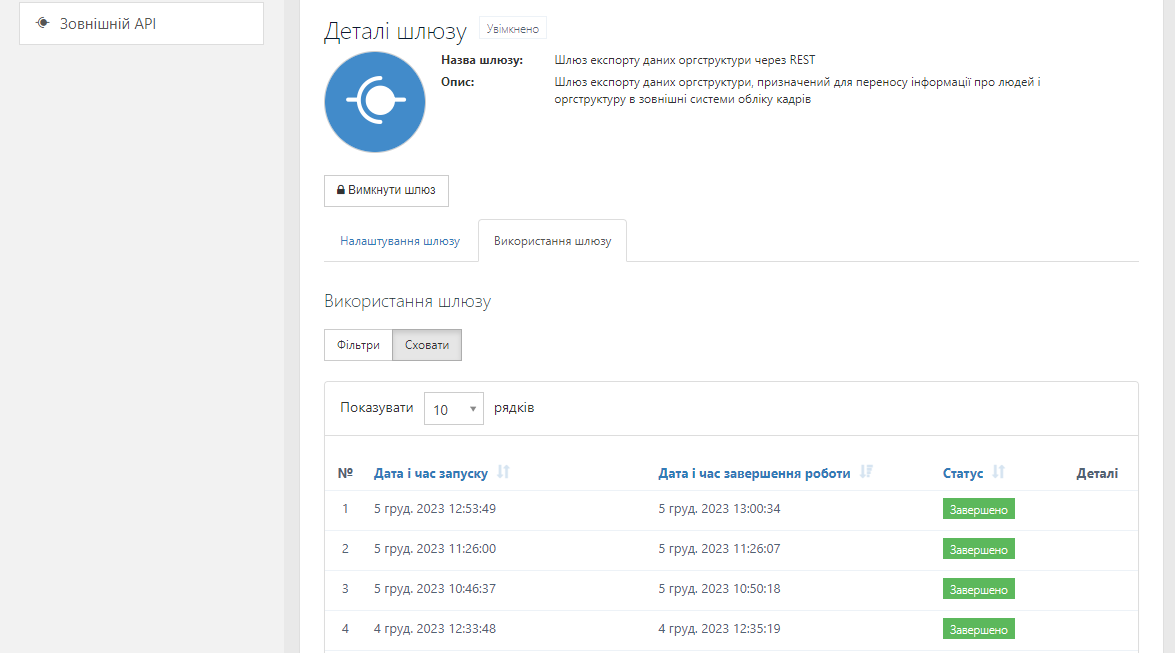Click the Деталі шлюзу heading
This screenshot has height=653, width=1175.
coord(396,31)
